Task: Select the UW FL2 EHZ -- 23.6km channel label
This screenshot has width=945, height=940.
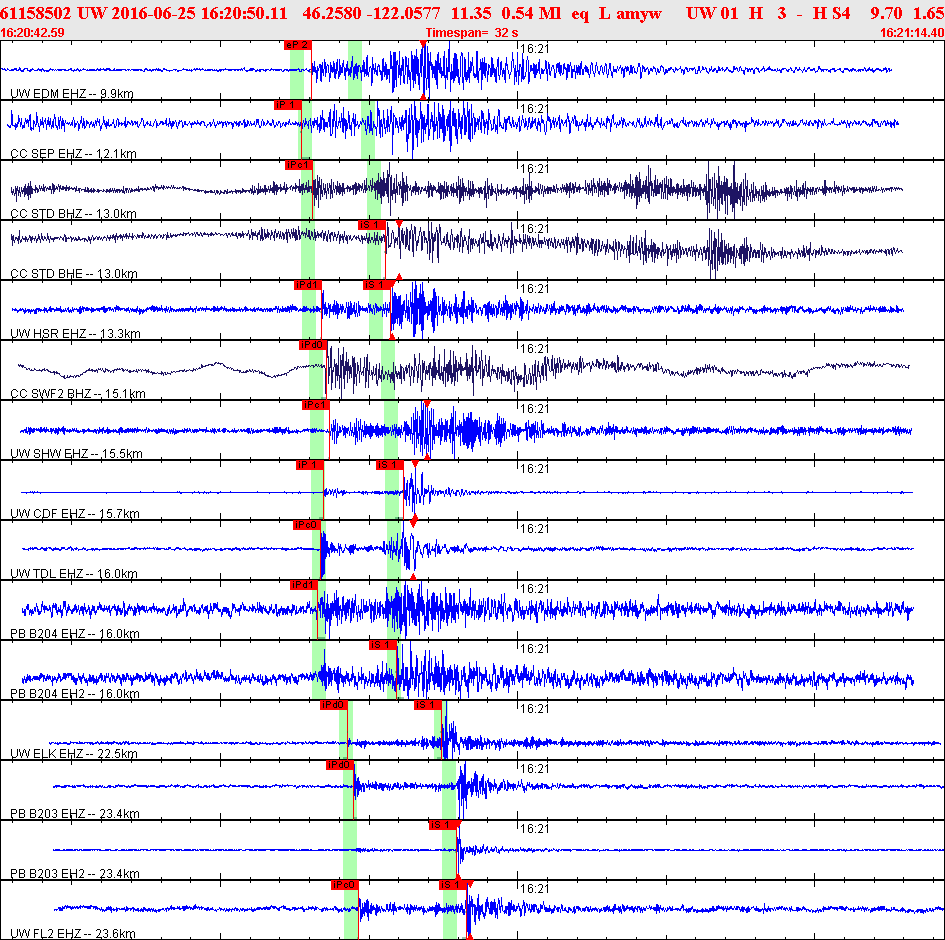Action: [73, 933]
